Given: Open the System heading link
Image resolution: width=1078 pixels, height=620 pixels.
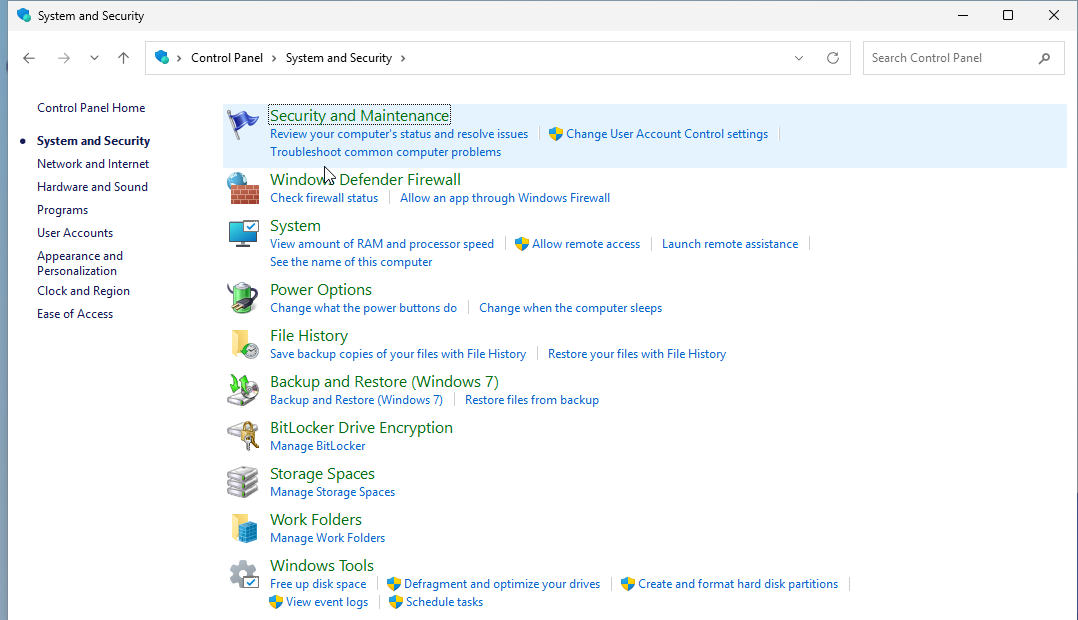Looking at the screenshot, I should click(295, 225).
